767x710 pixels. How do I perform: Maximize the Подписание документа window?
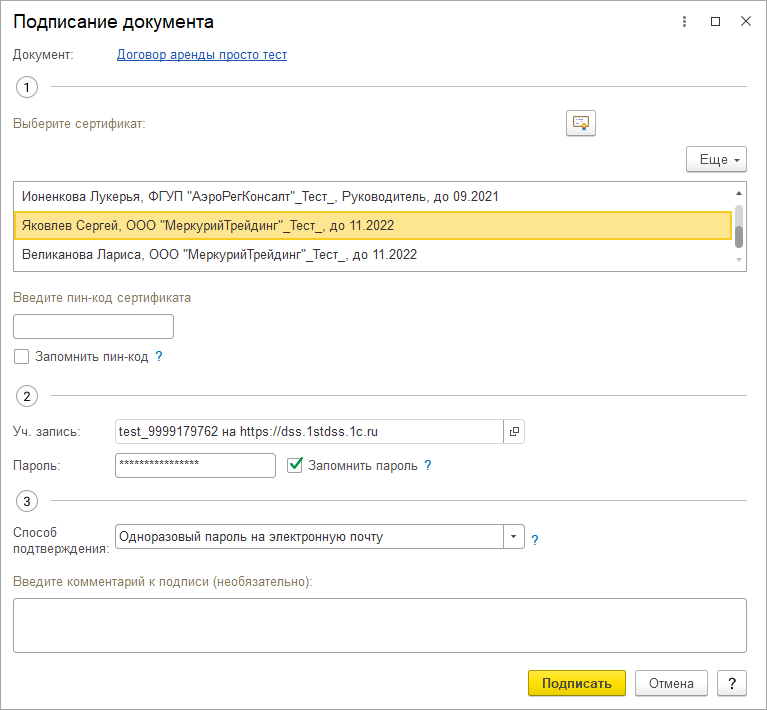pyautogui.click(x=715, y=21)
